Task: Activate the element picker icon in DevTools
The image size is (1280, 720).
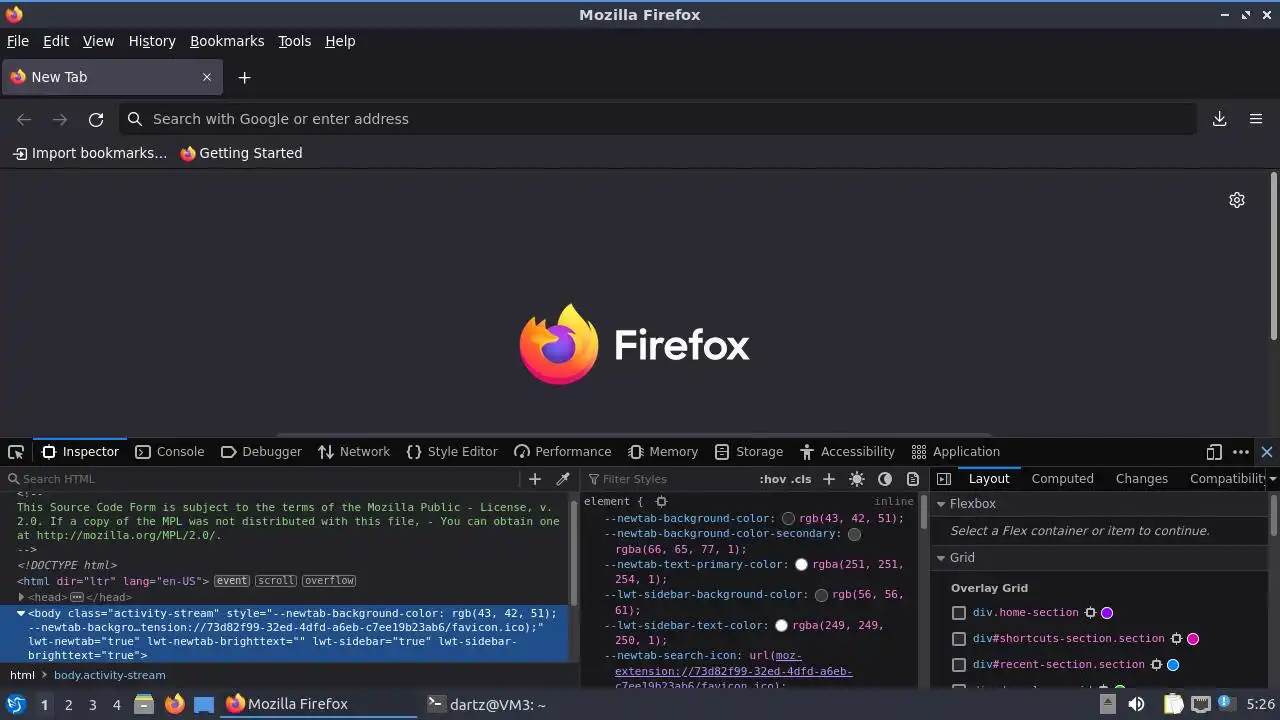Action: 16,452
